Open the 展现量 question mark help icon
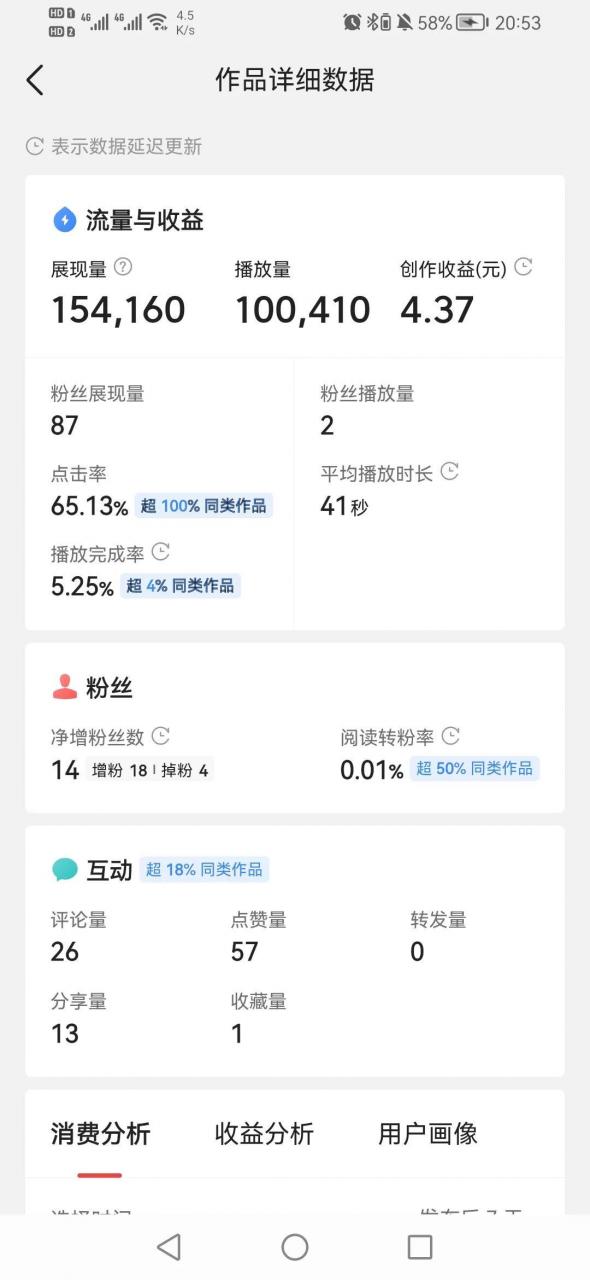 tap(120, 267)
